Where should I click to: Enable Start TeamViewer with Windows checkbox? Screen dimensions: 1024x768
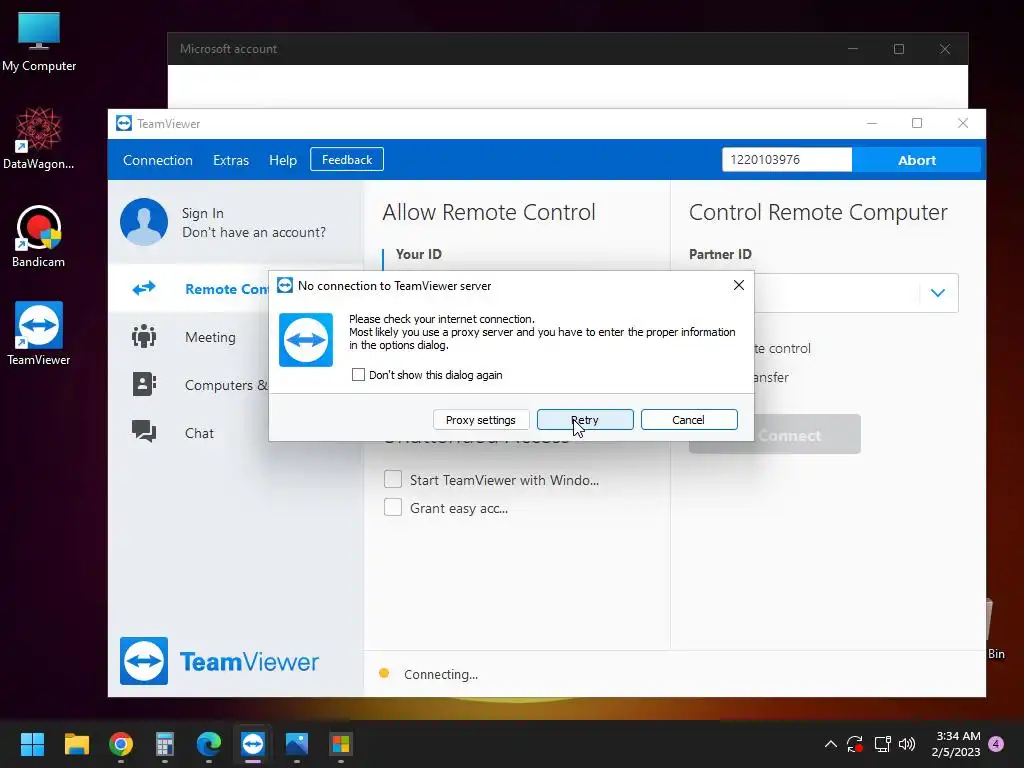(x=392, y=479)
